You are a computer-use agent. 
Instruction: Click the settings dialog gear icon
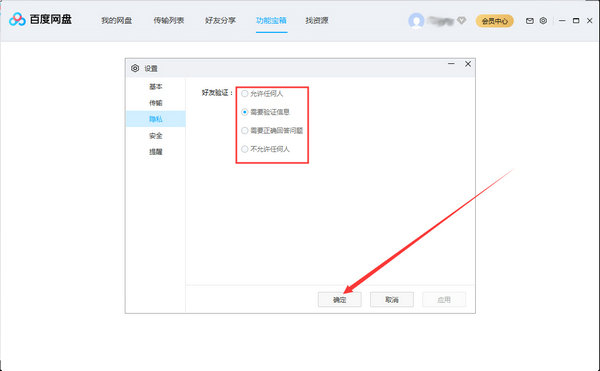(135, 68)
